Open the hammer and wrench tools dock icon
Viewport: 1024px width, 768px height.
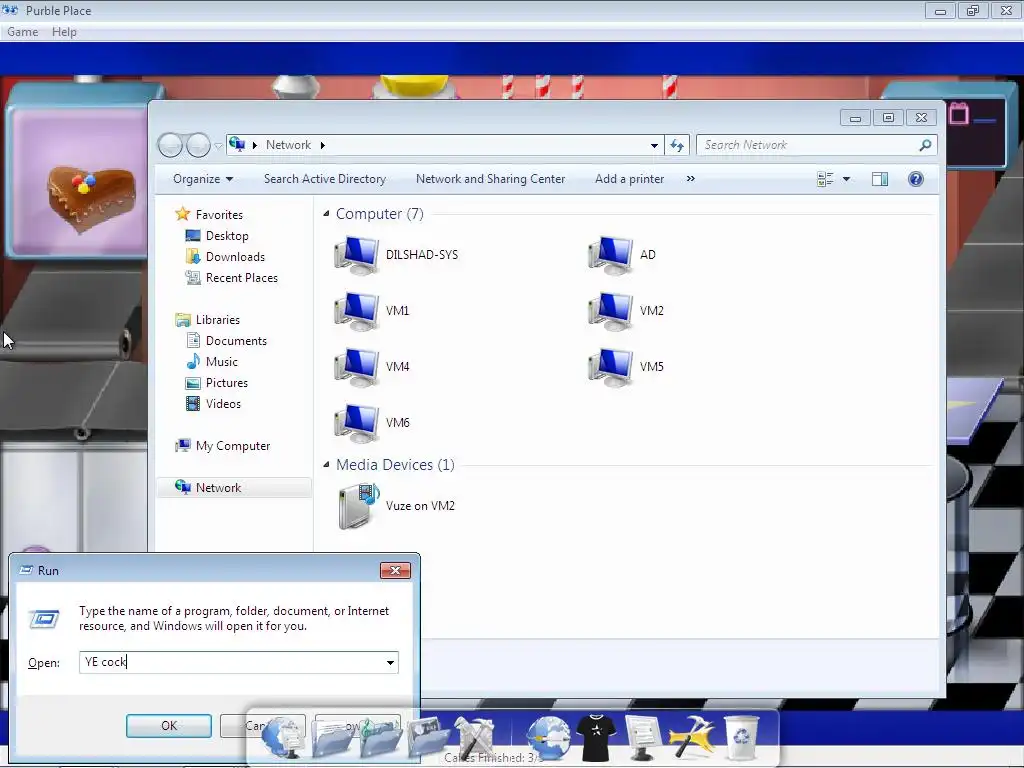tap(475, 738)
